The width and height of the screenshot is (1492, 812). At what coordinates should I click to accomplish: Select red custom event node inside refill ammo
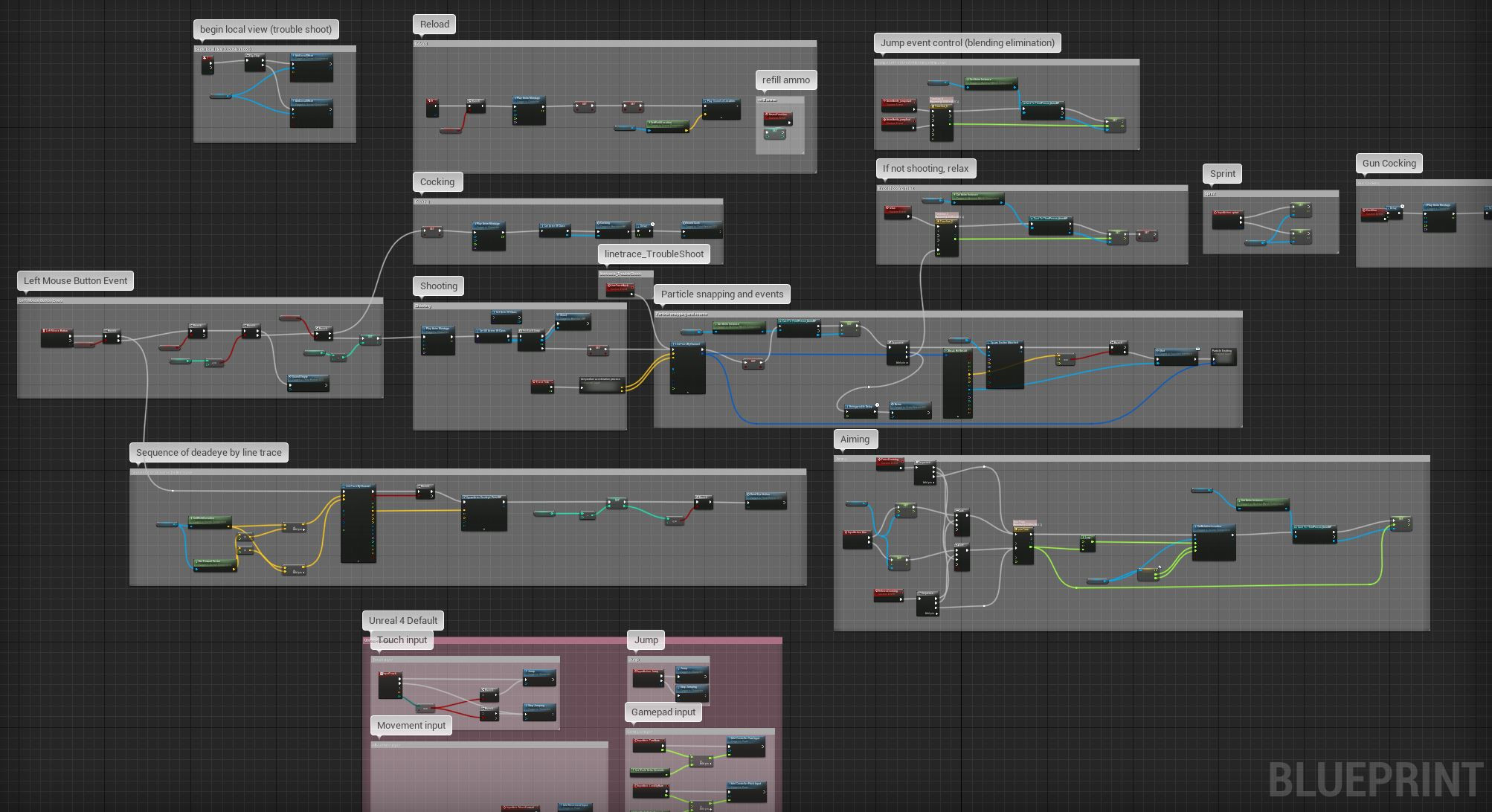click(x=778, y=118)
